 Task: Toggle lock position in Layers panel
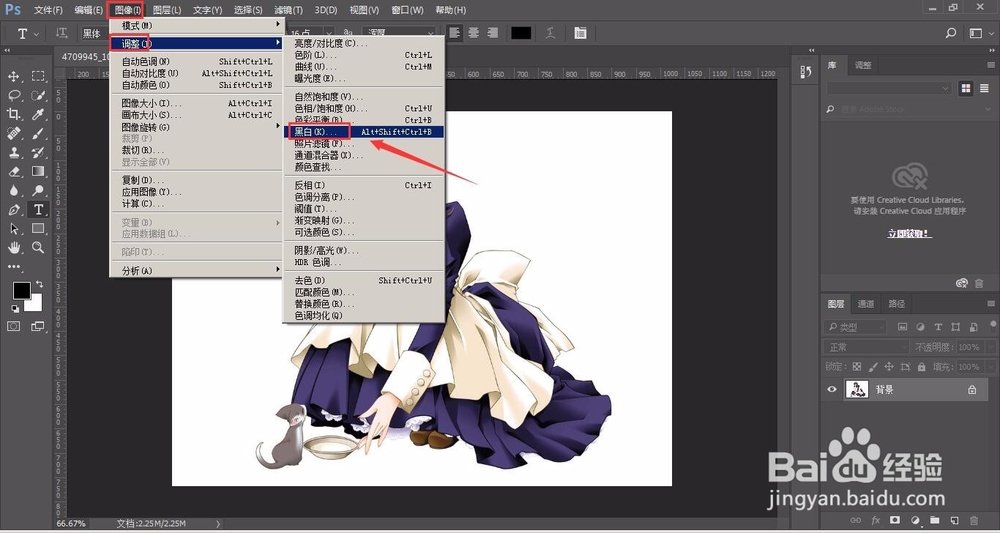coord(889,367)
